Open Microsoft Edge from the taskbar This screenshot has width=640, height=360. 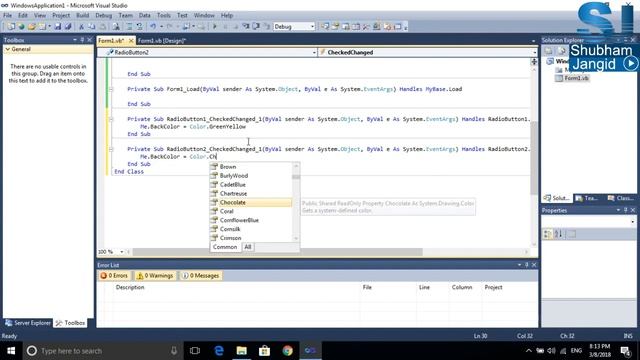(219, 351)
